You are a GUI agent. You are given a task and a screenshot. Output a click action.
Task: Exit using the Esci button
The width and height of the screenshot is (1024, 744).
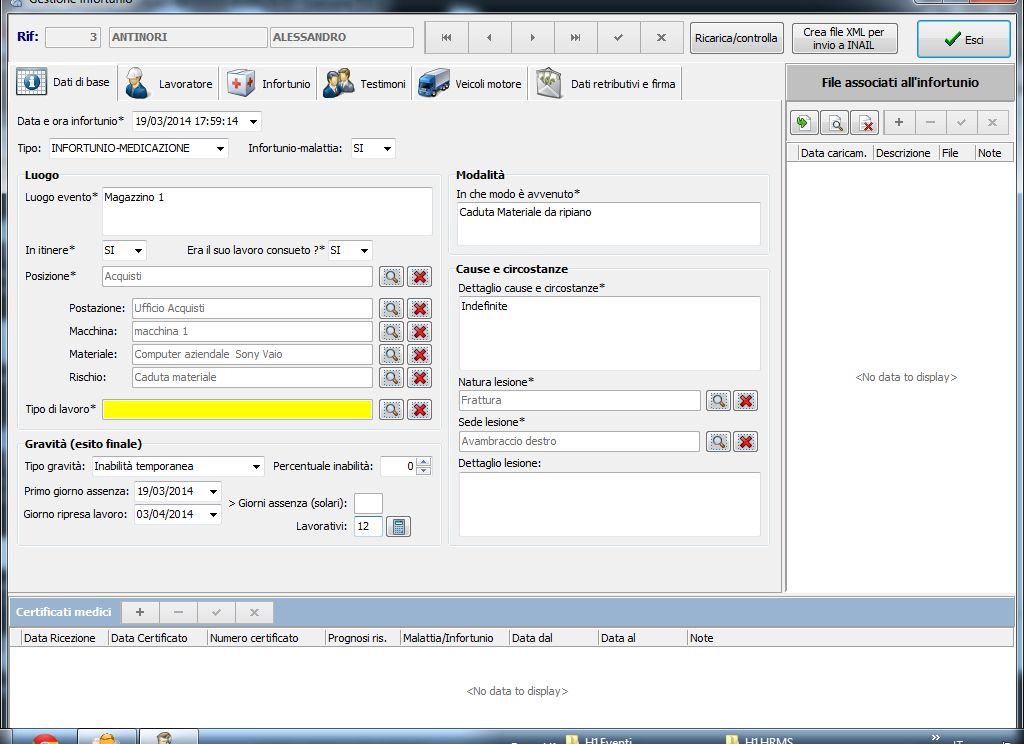click(x=964, y=39)
